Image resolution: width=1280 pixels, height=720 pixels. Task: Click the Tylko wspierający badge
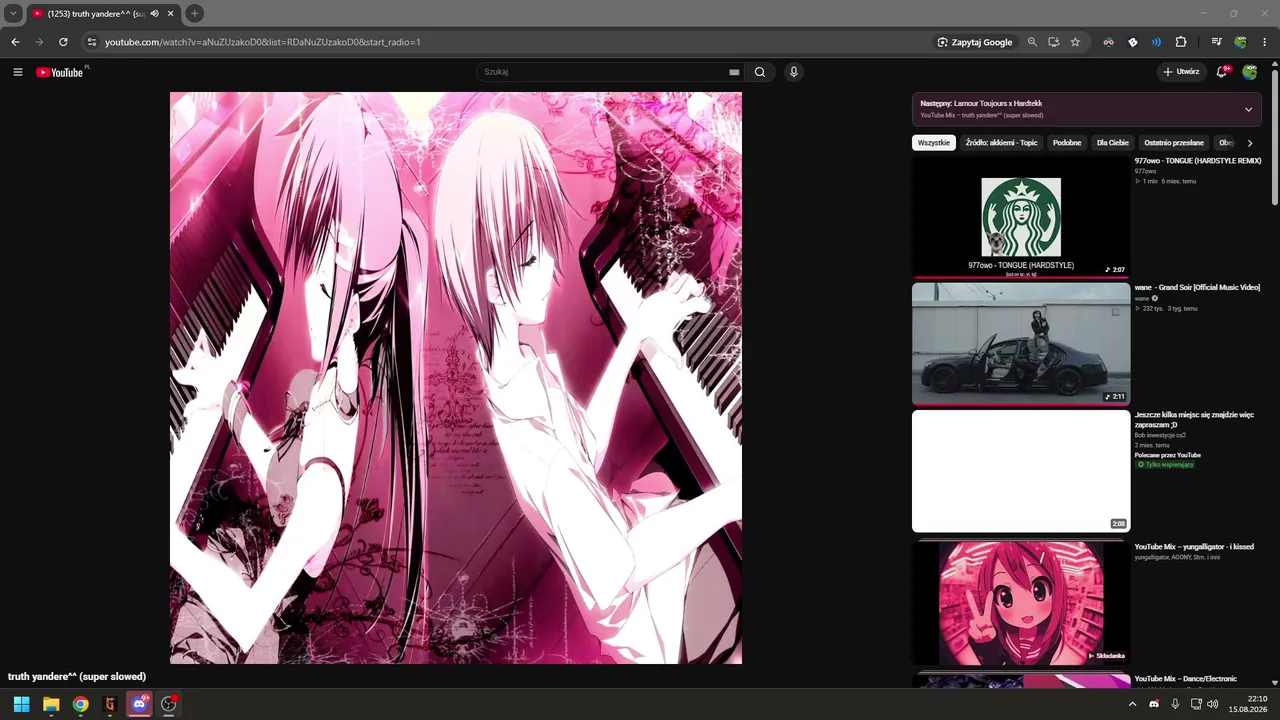click(x=1165, y=465)
